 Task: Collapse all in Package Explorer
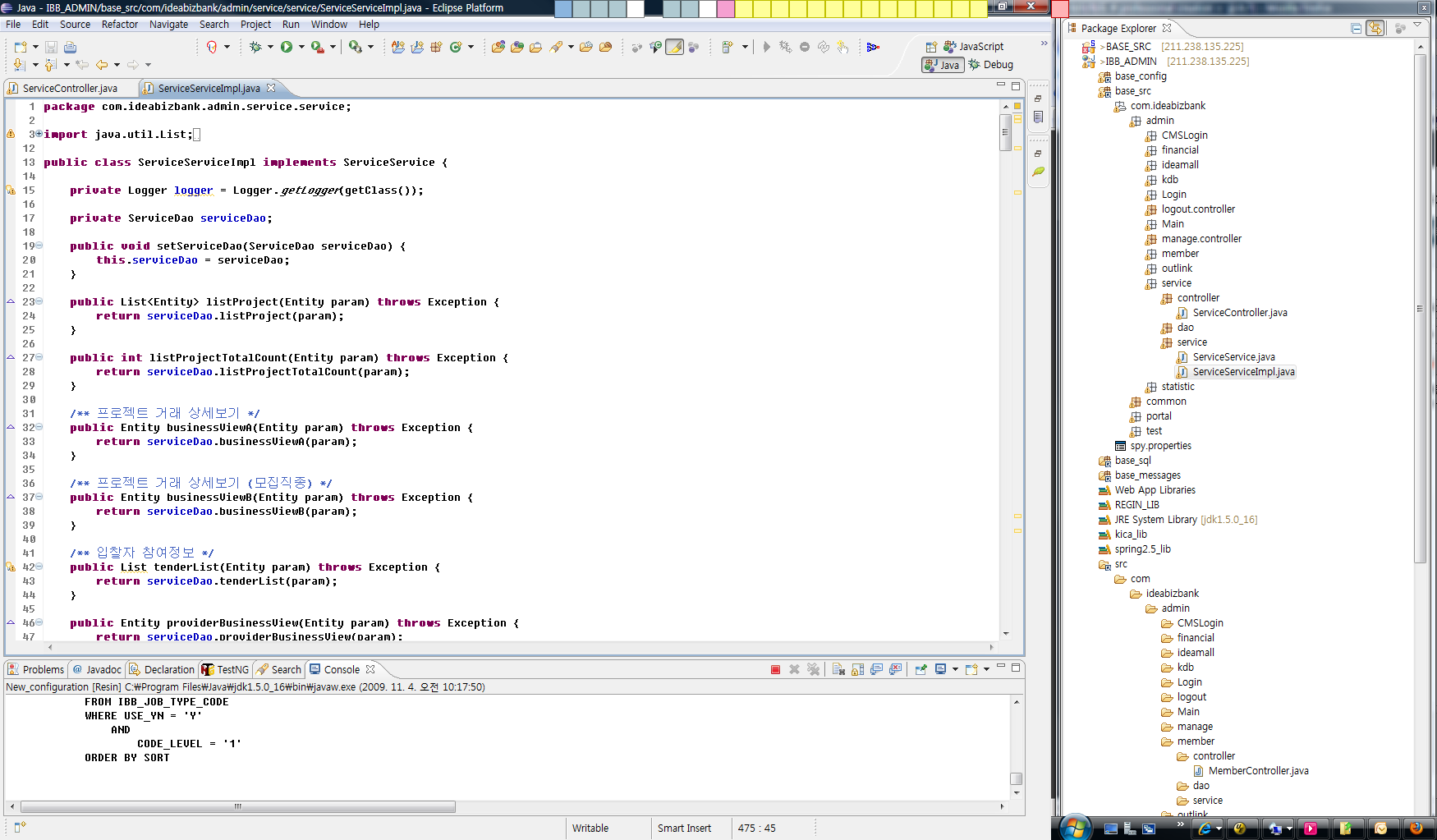coord(1357,28)
